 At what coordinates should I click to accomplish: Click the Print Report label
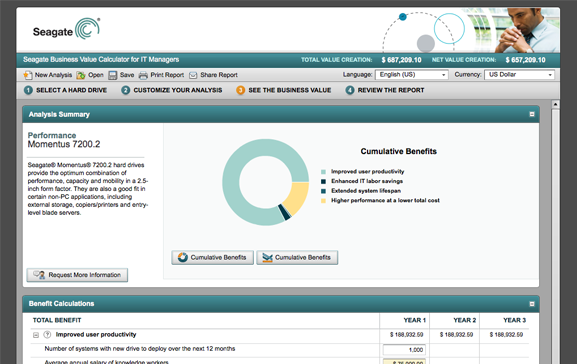click(167, 75)
